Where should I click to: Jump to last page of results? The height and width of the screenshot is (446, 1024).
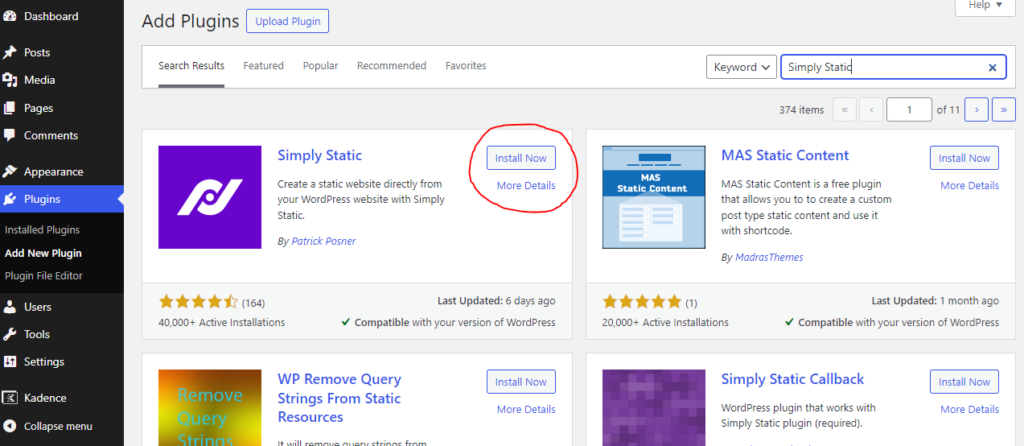pos(1004,110)
